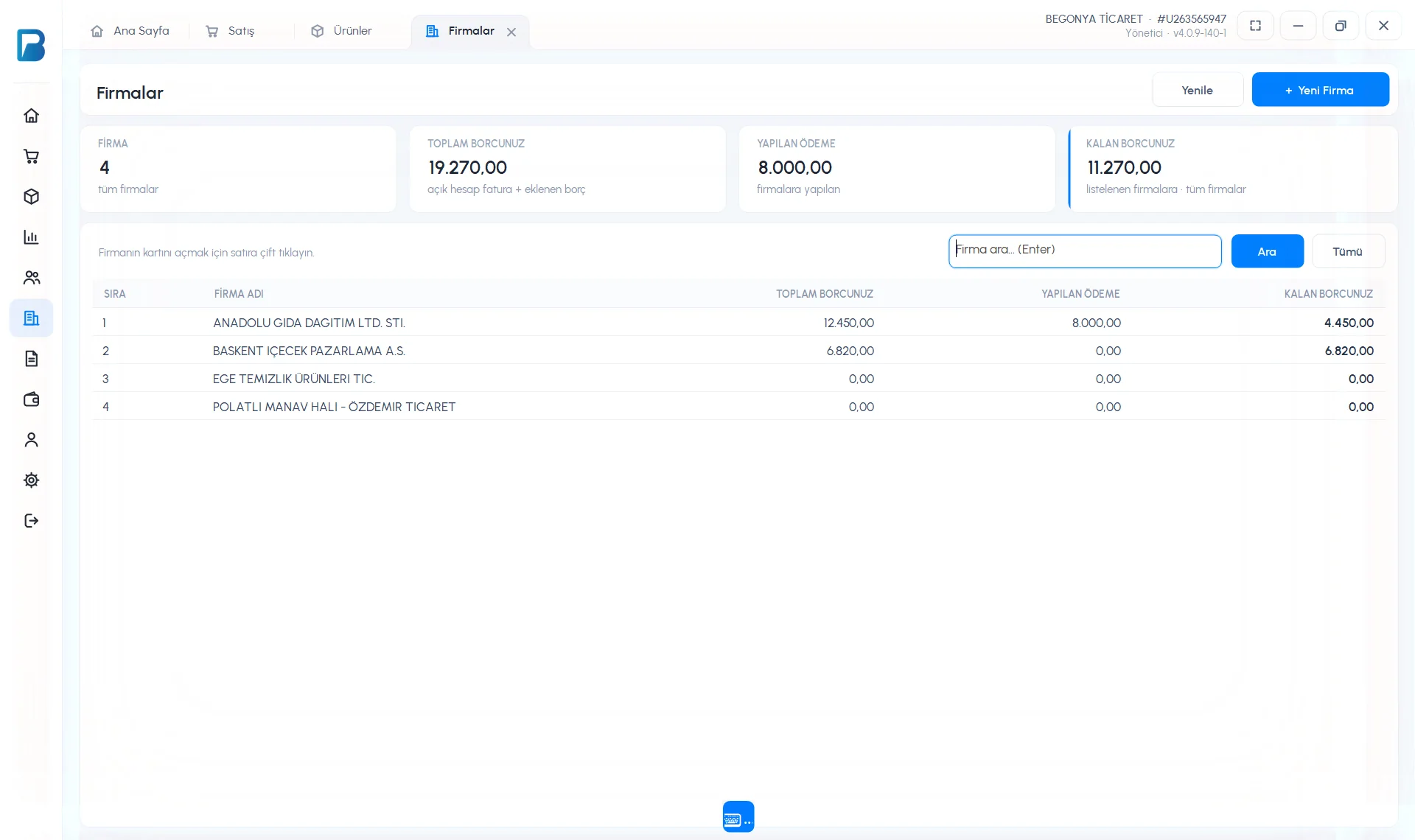Select the BASKENT IÇECEK PAZARLAMA A.S. row
Screen dimensions: 1415x840
[738, 351]
